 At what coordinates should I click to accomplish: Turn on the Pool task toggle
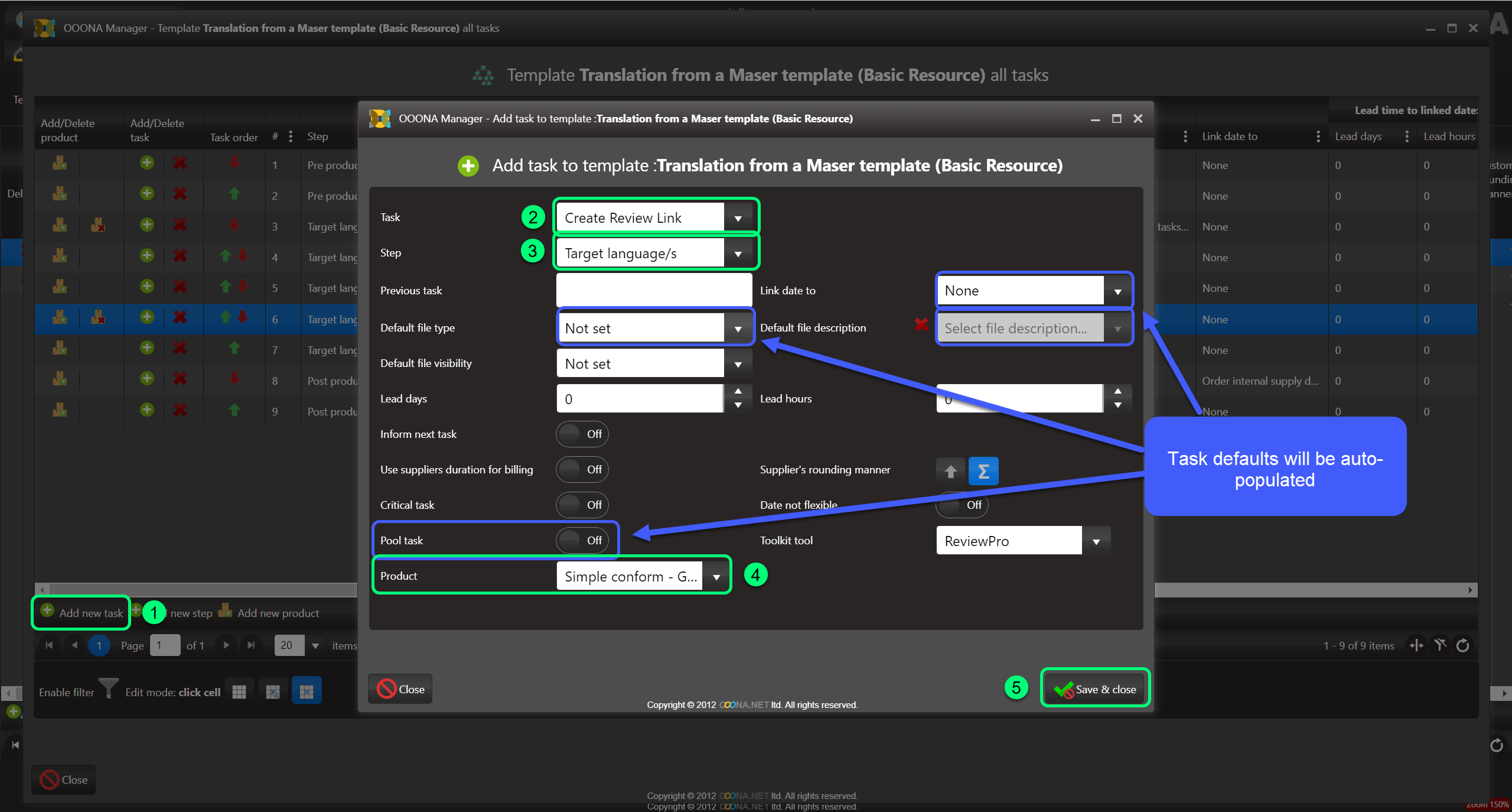coord(582,541)
